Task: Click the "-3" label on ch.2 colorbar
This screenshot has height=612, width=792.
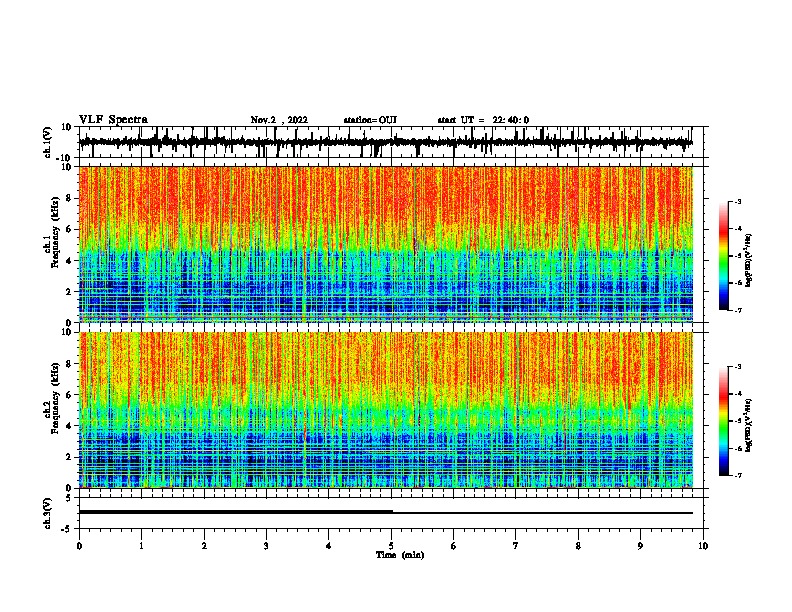Action: point(737,367)
